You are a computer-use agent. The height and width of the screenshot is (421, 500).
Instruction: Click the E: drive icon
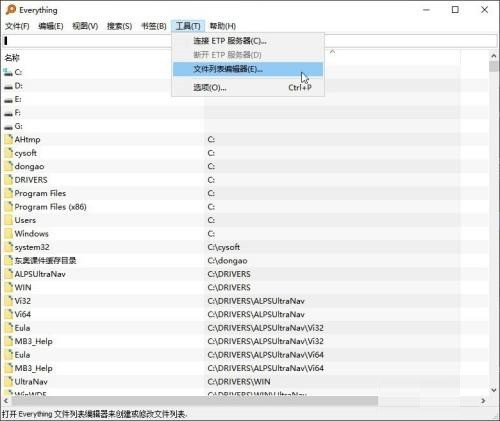click(8, 99)
